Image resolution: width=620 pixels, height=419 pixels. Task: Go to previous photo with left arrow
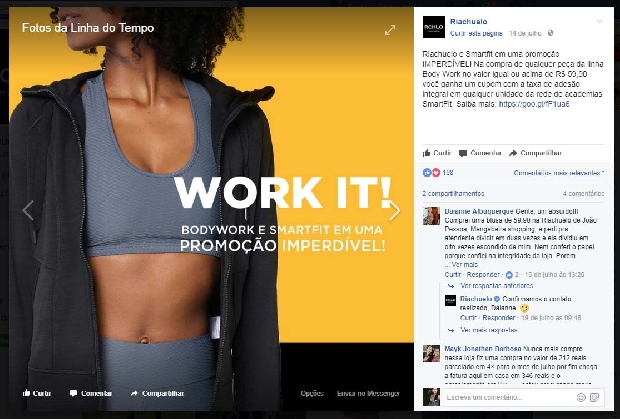coord(28,210)
